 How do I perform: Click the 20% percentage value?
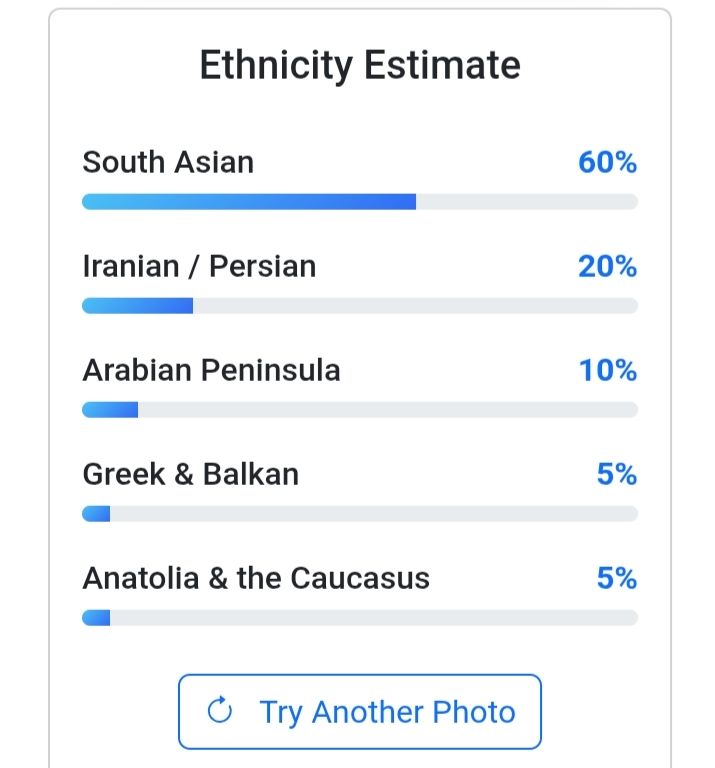pyautogui.click(x=607, y=266)
